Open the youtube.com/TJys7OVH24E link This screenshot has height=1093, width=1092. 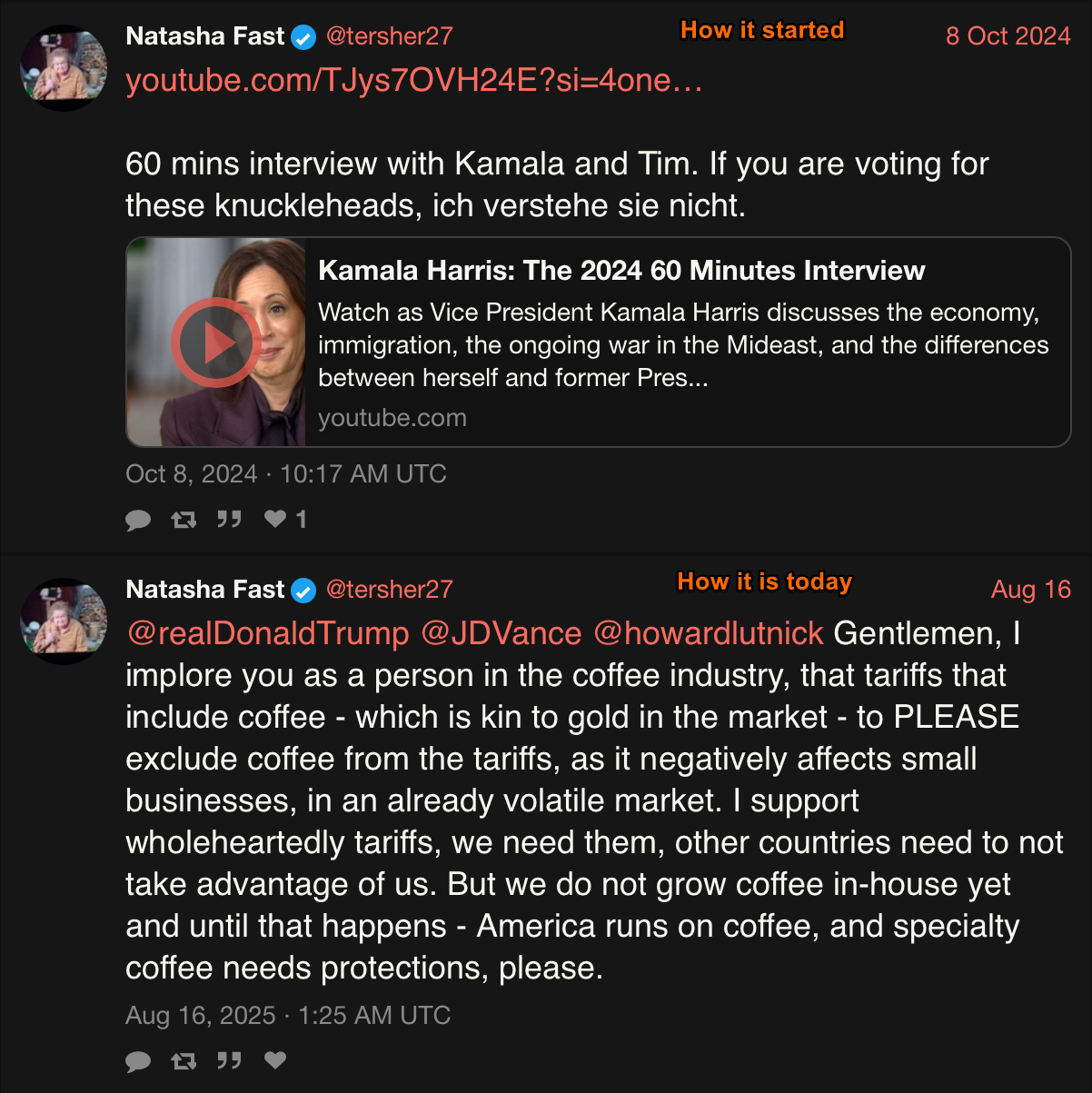[x=413, y=81]
